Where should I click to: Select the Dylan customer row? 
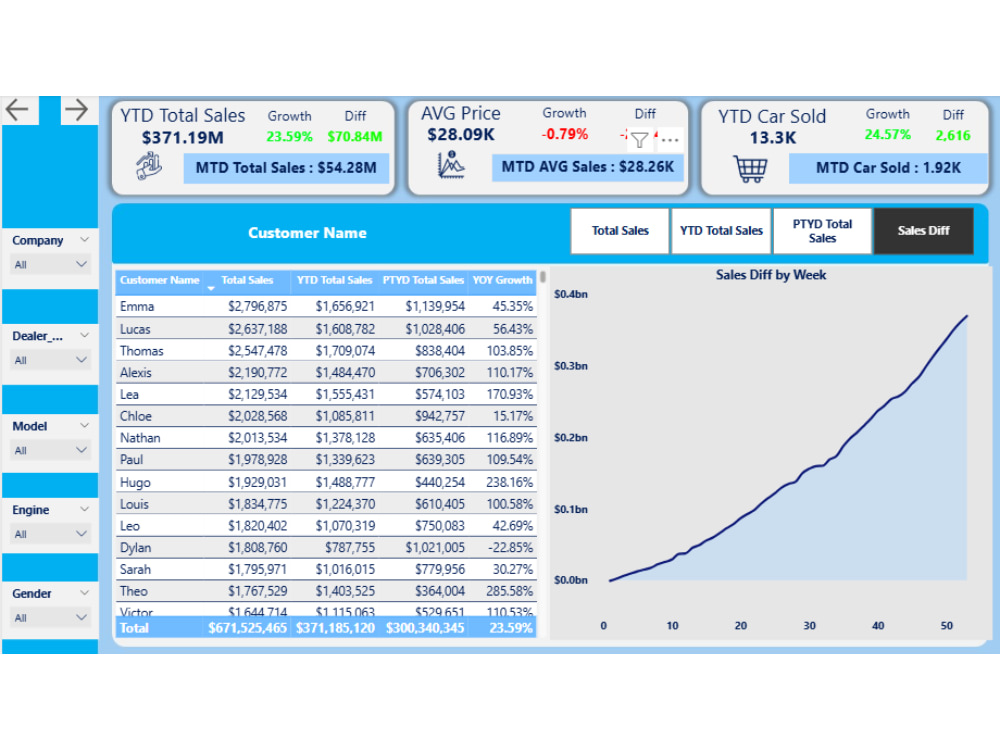(x=326, y=547)
